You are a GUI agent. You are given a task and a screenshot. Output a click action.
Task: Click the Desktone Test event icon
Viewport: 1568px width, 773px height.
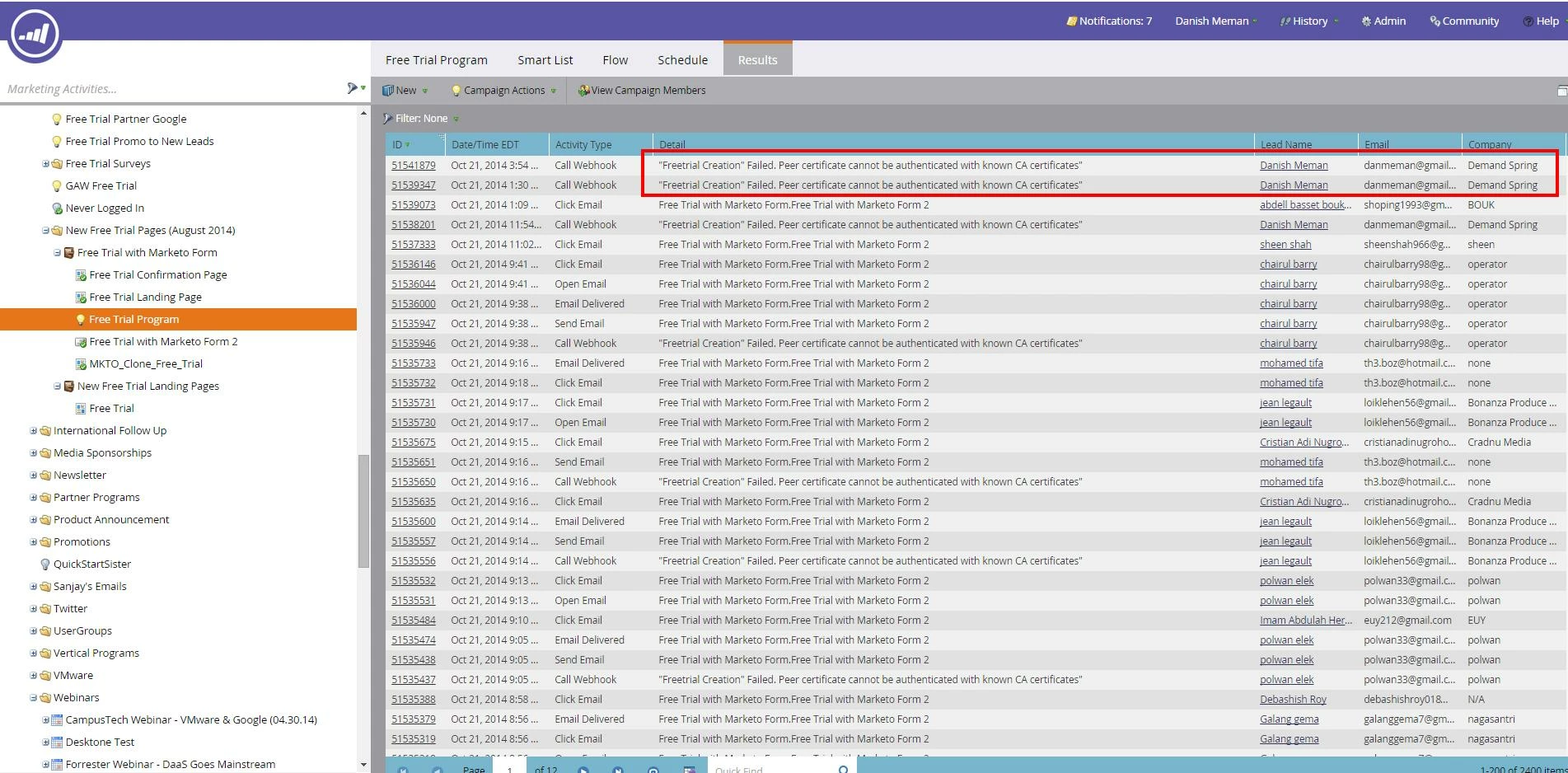57,743
